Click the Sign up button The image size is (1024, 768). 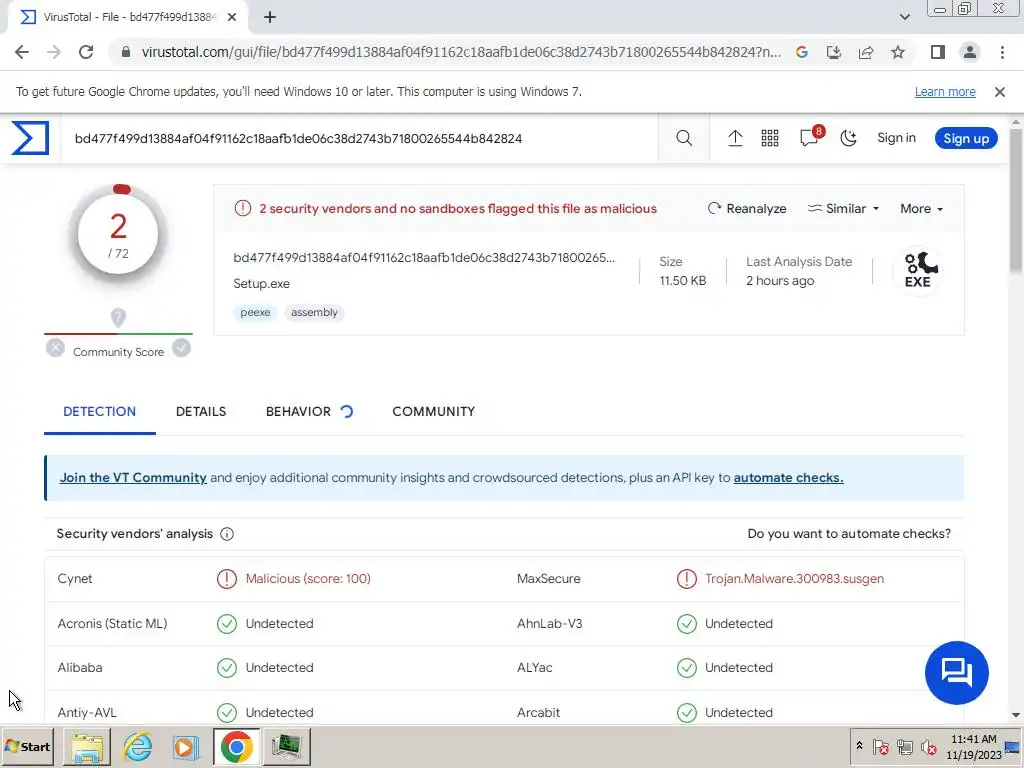(x=966, y=138)
